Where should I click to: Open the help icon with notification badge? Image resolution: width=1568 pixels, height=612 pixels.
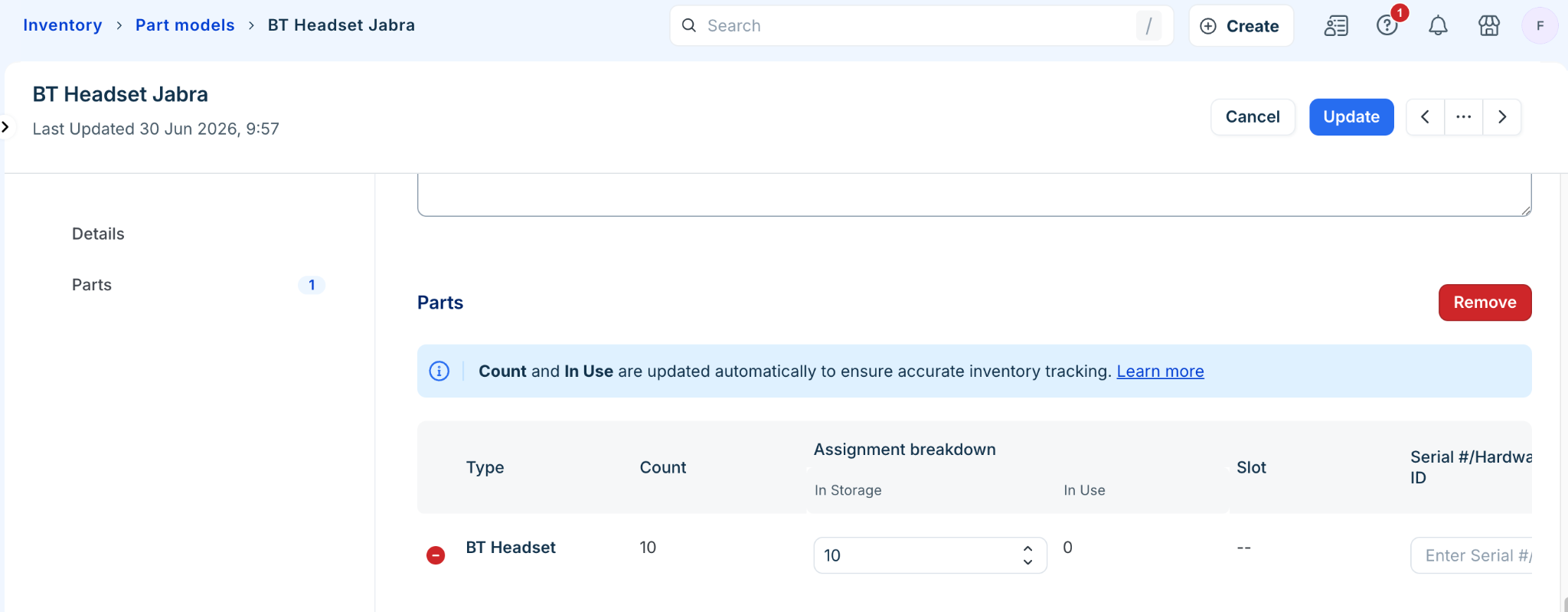click(x=1387, y=25)
